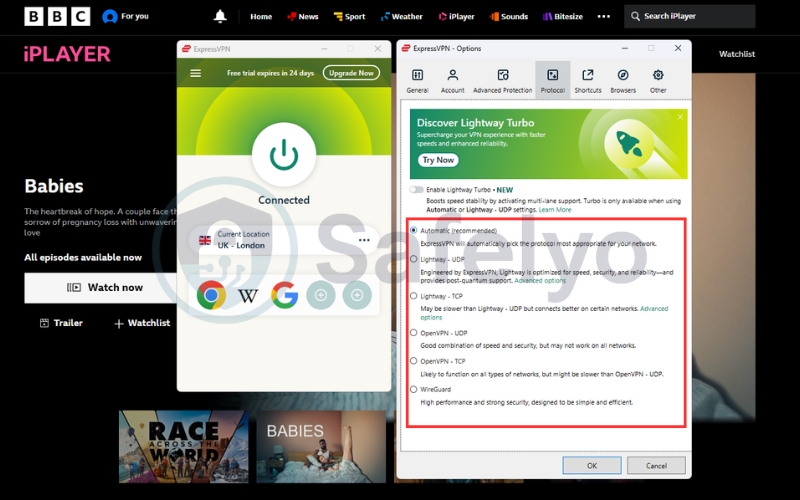Click the rocket icon on Turbo banner

click(629, 143)
